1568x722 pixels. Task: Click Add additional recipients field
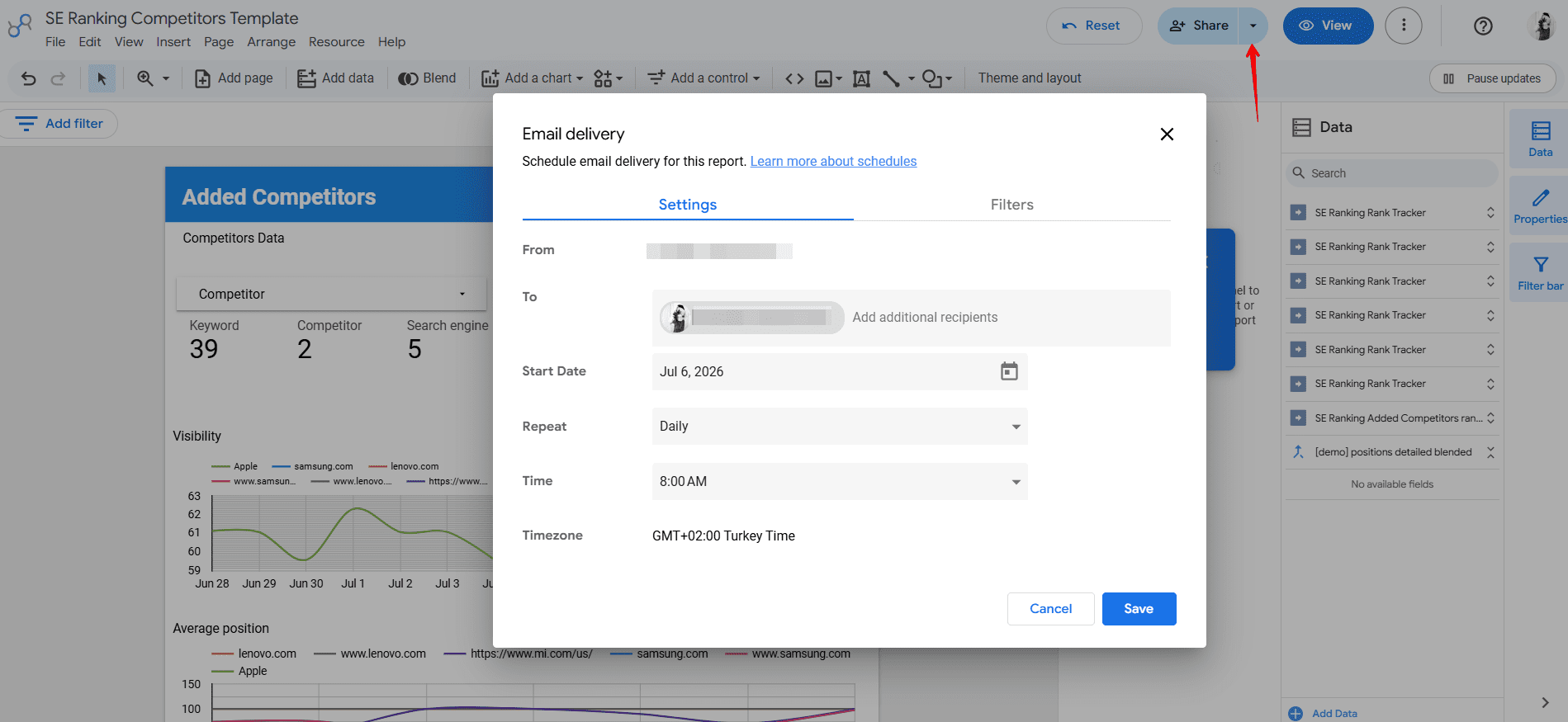[925, 318]
